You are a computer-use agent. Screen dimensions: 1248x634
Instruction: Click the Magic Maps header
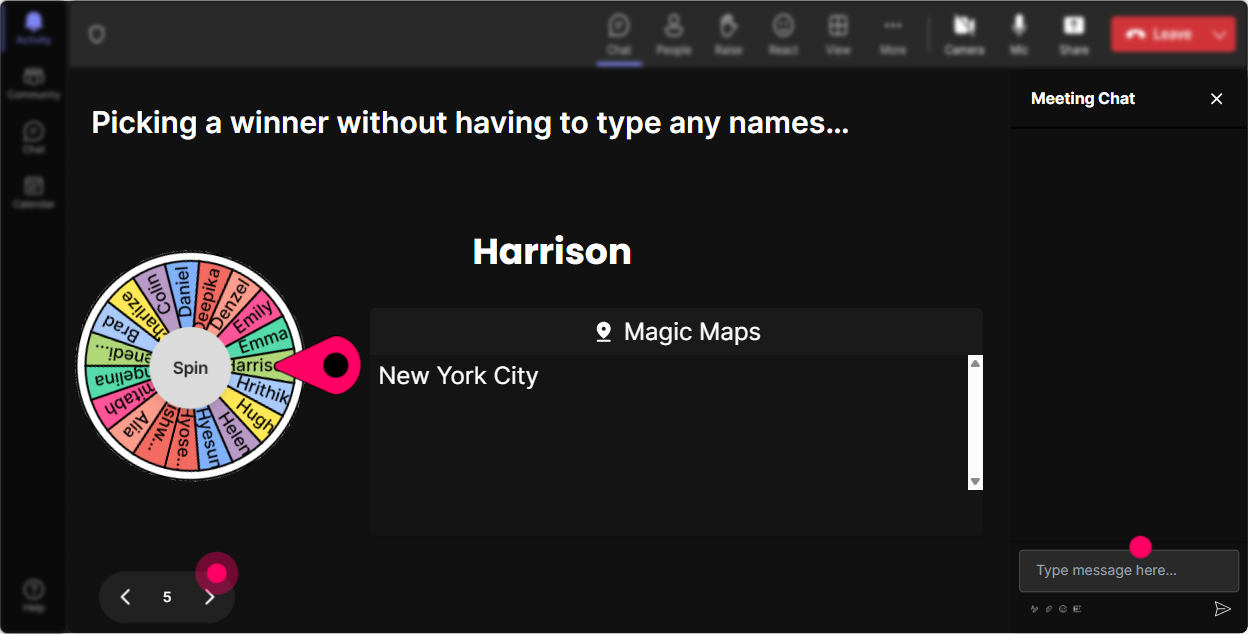(x=676, y=332)
